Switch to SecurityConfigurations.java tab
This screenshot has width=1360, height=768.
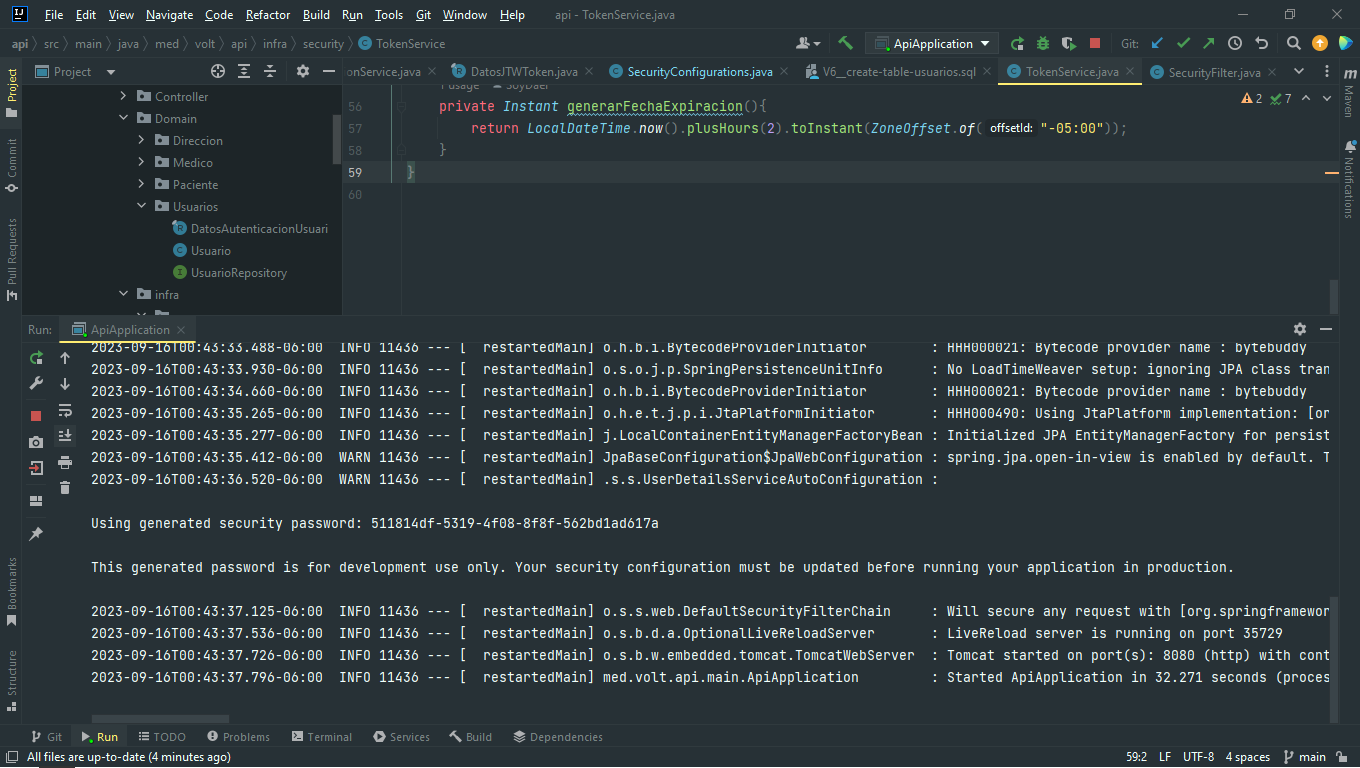[x=699, y=71]
